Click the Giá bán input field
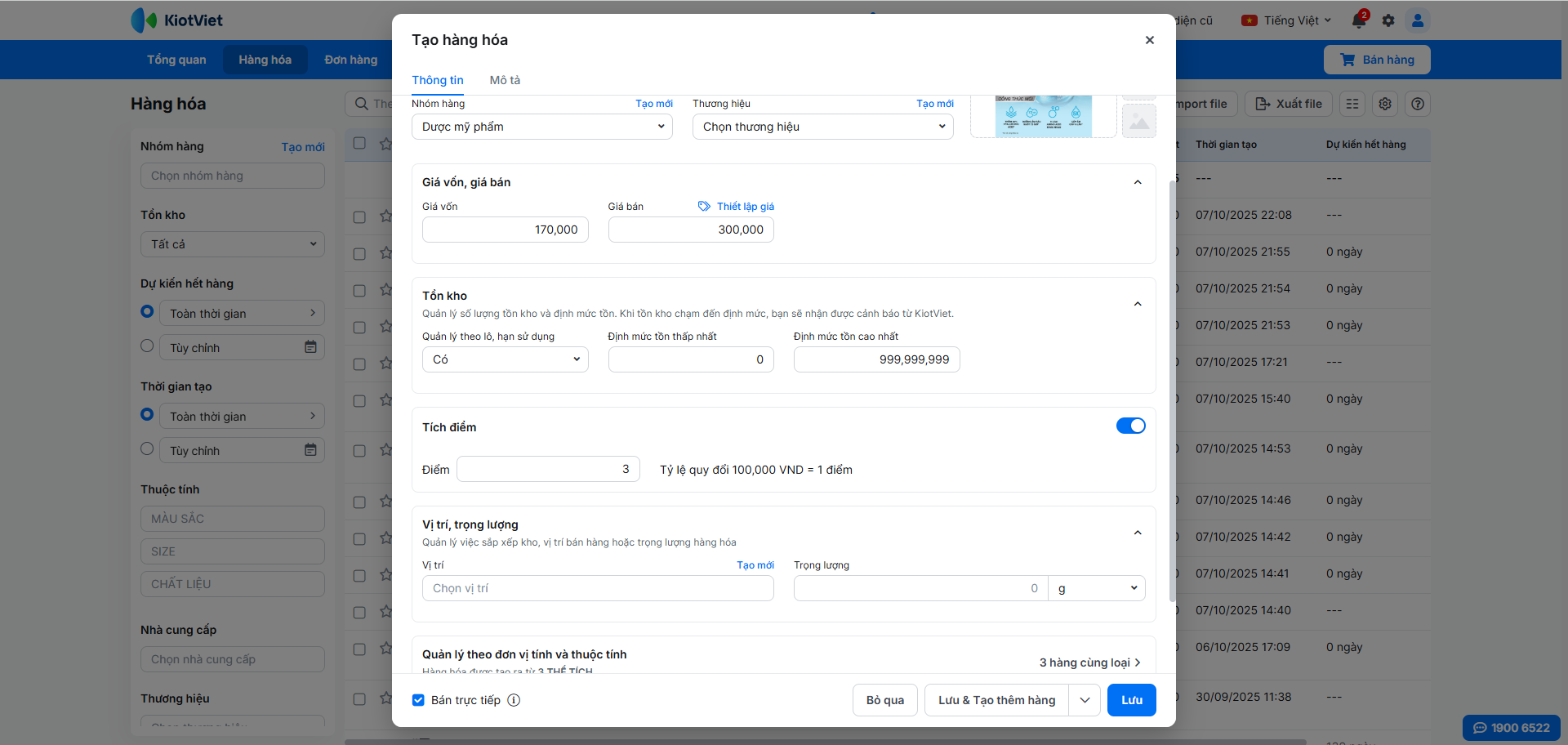Viewport: 1568px width, 745px height. (x=691, y=230)
